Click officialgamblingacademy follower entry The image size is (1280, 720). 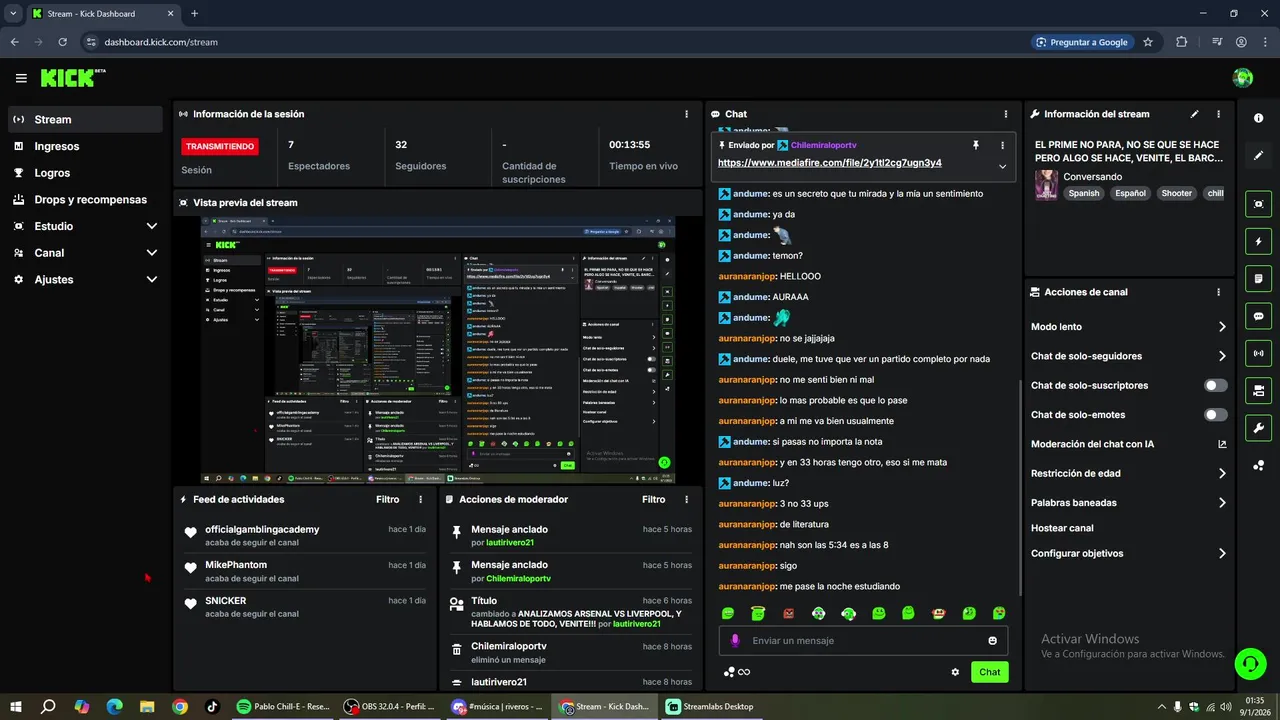tap(306, 536)
